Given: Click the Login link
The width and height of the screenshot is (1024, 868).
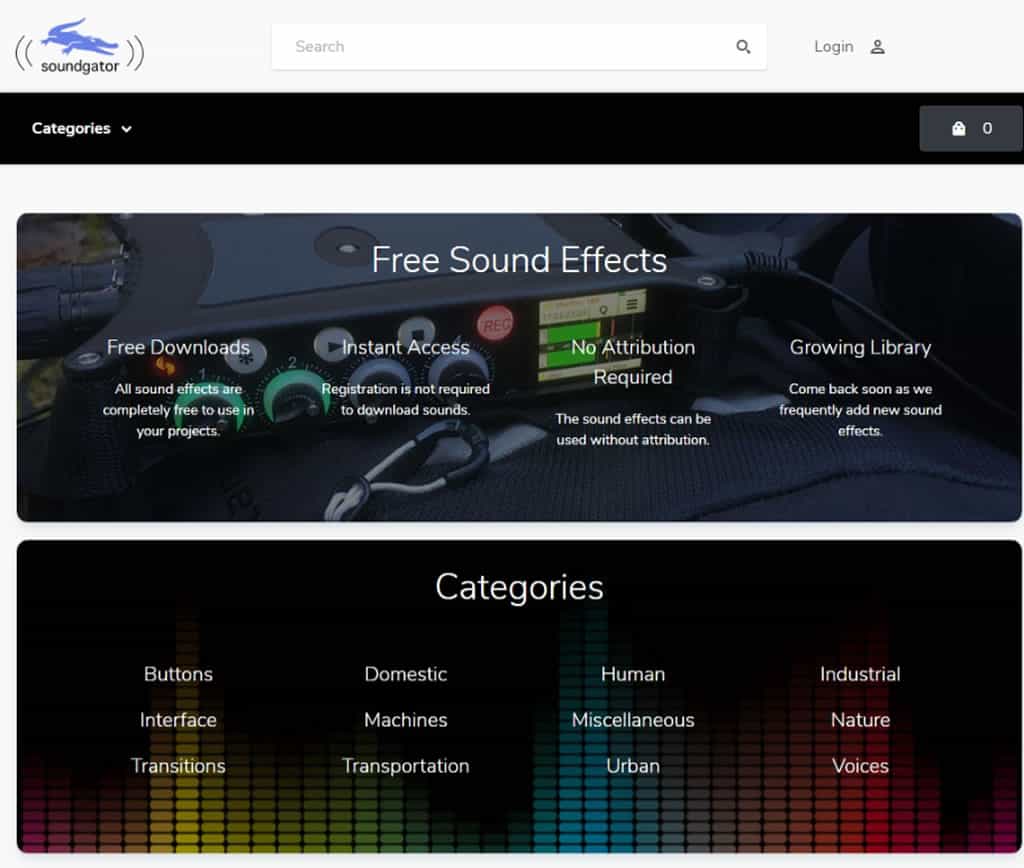Looking at the screenshot, I should pyautogui.click(x=833, y=47).
